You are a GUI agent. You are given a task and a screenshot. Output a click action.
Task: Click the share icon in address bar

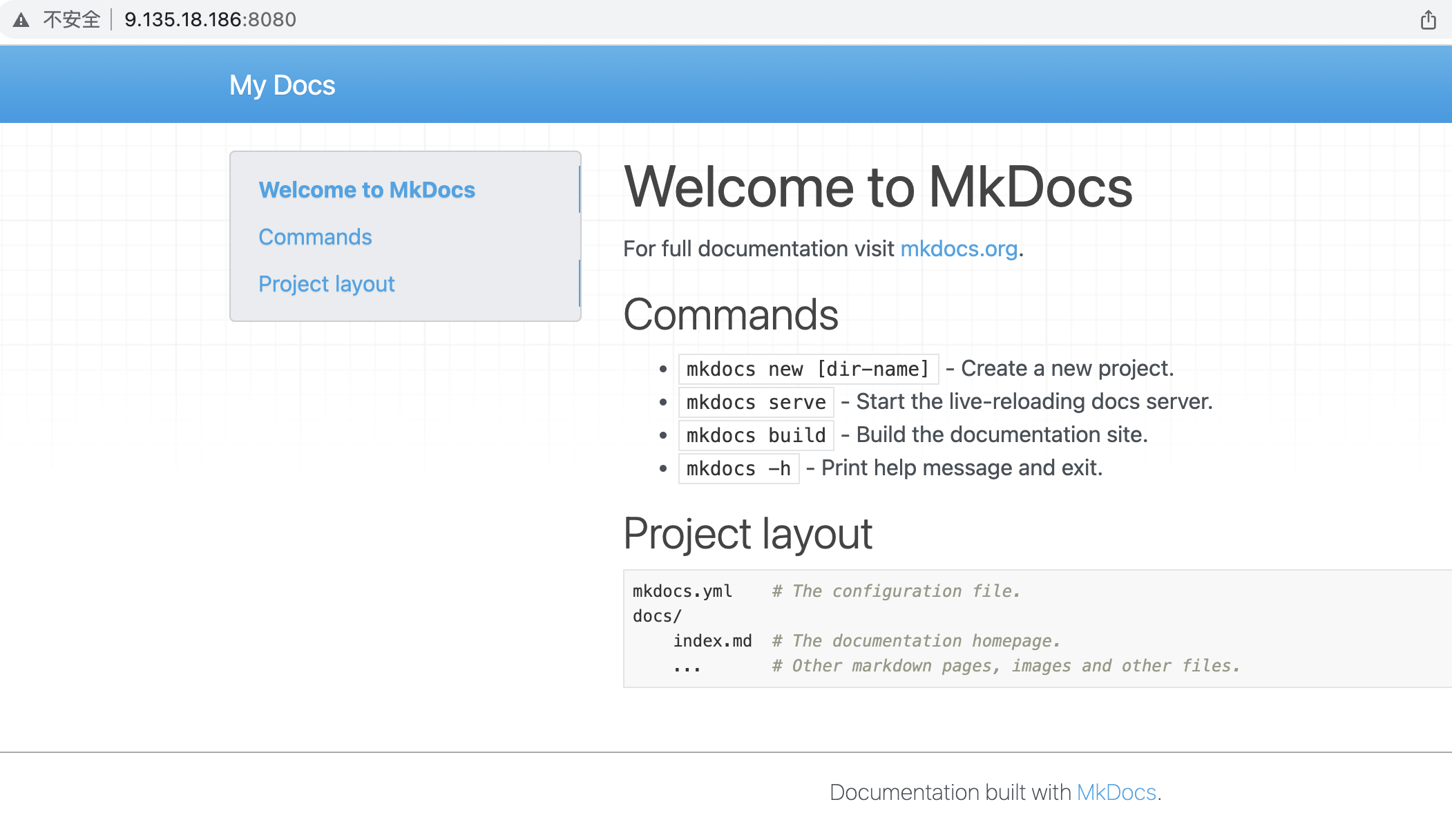1429,20
